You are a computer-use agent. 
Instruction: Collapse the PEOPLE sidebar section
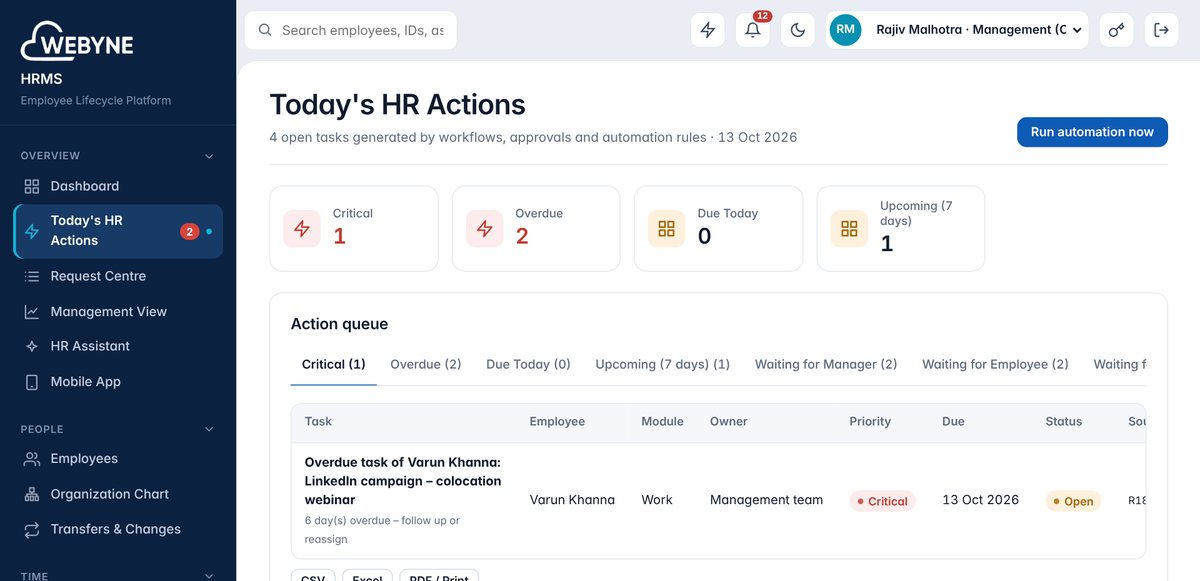pyautogui.click(x=209, y=429)
